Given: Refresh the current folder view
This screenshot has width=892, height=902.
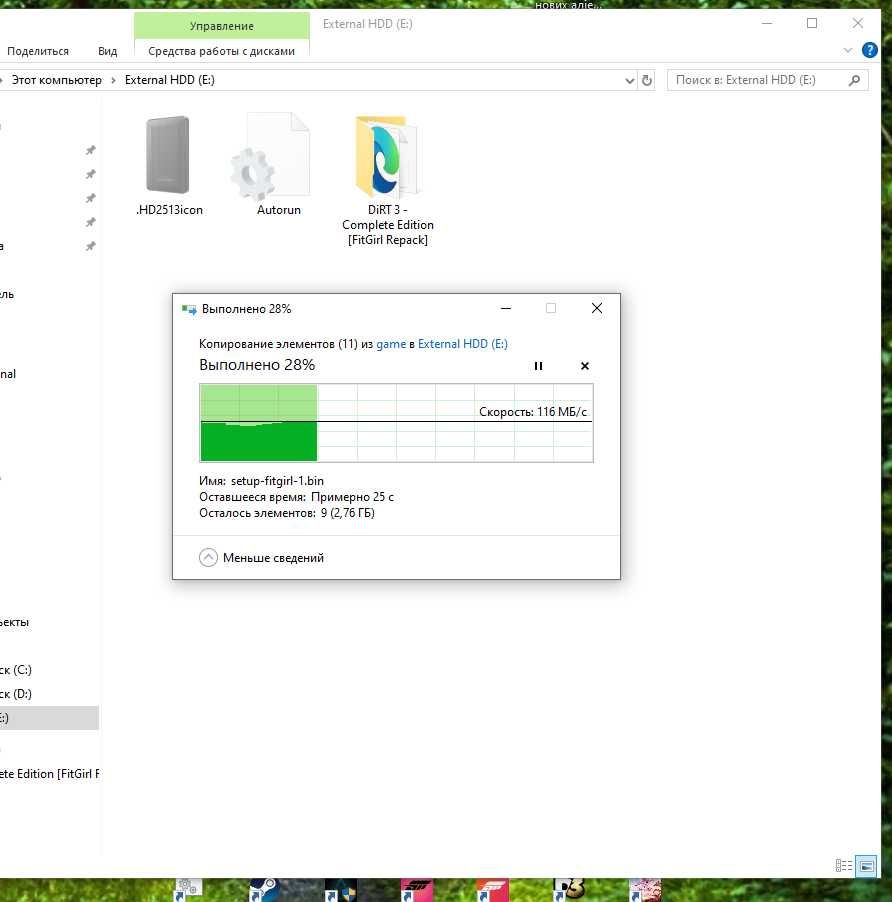Looking at the screenshot, I should click(x=647, y=81).
